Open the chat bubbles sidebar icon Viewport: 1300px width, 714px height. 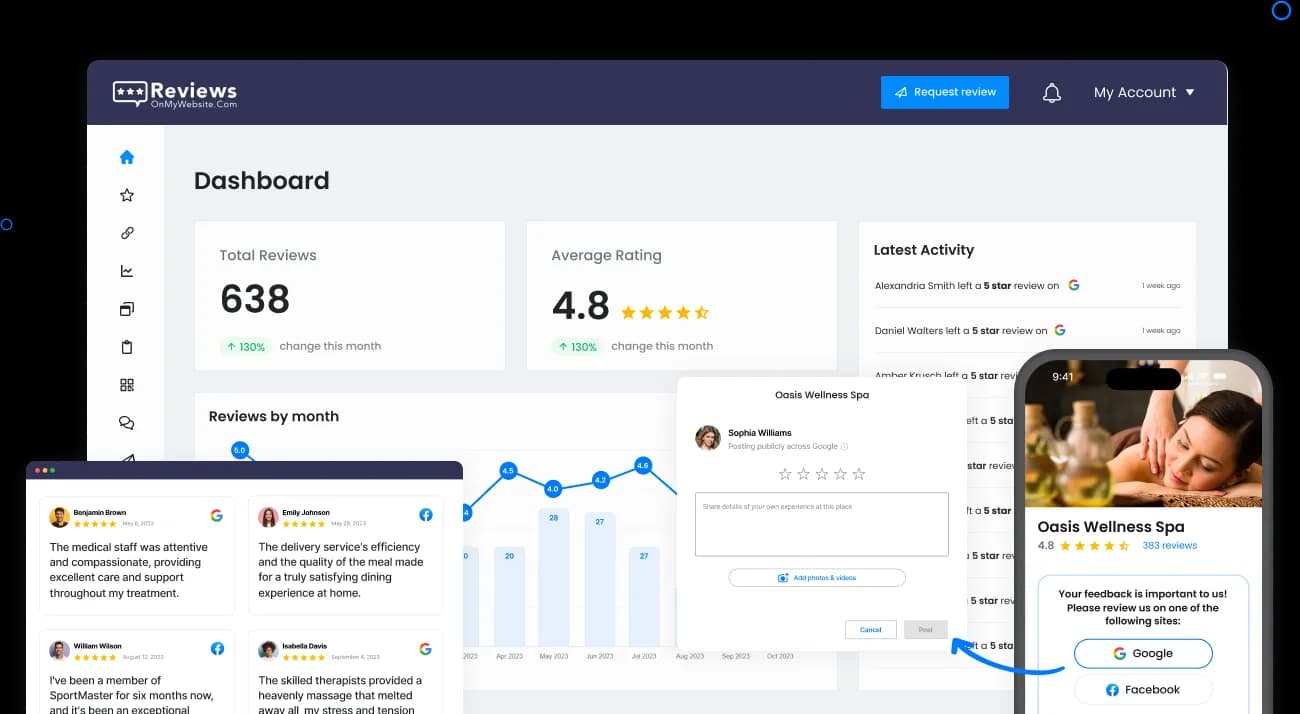[127, 423]
